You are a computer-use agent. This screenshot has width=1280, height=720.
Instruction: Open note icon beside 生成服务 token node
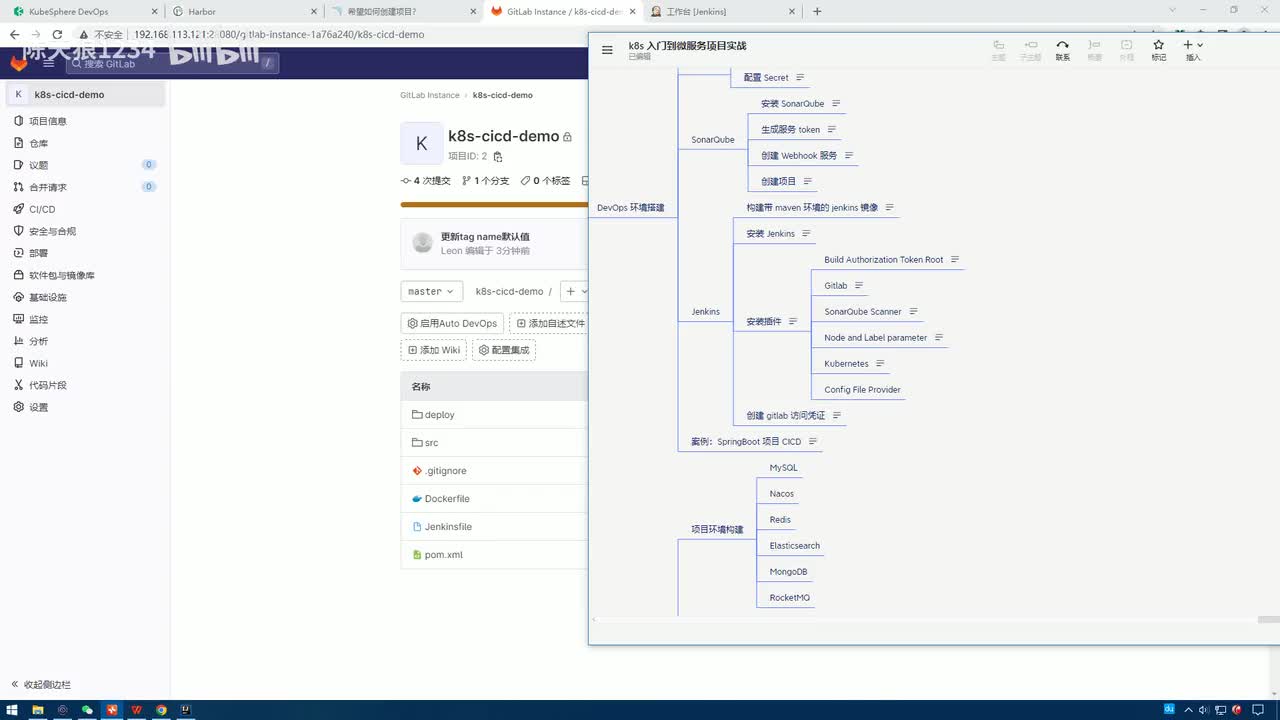[831, 130]
